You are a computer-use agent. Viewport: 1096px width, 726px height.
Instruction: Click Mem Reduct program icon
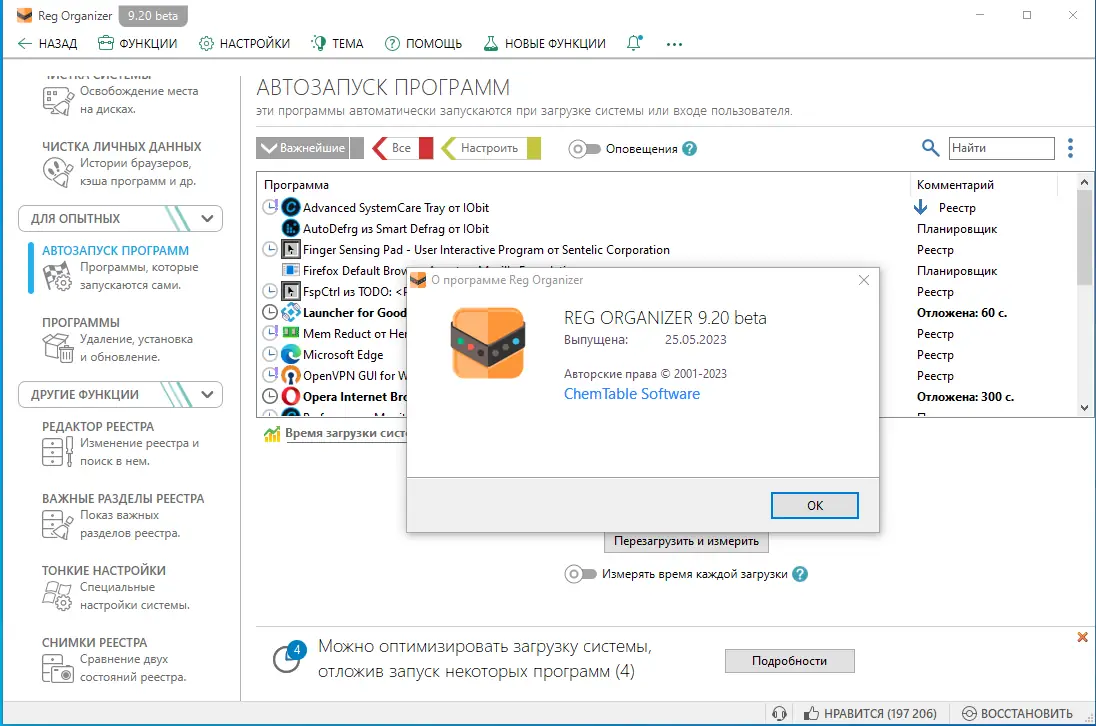290,333
